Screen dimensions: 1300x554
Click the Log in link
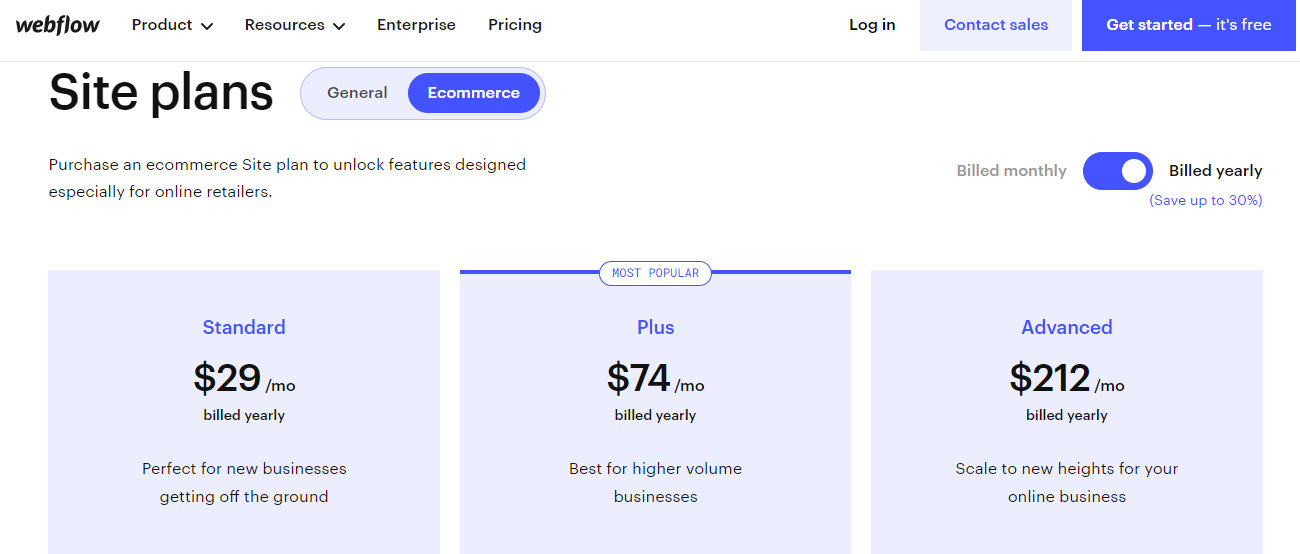point(872,25)
